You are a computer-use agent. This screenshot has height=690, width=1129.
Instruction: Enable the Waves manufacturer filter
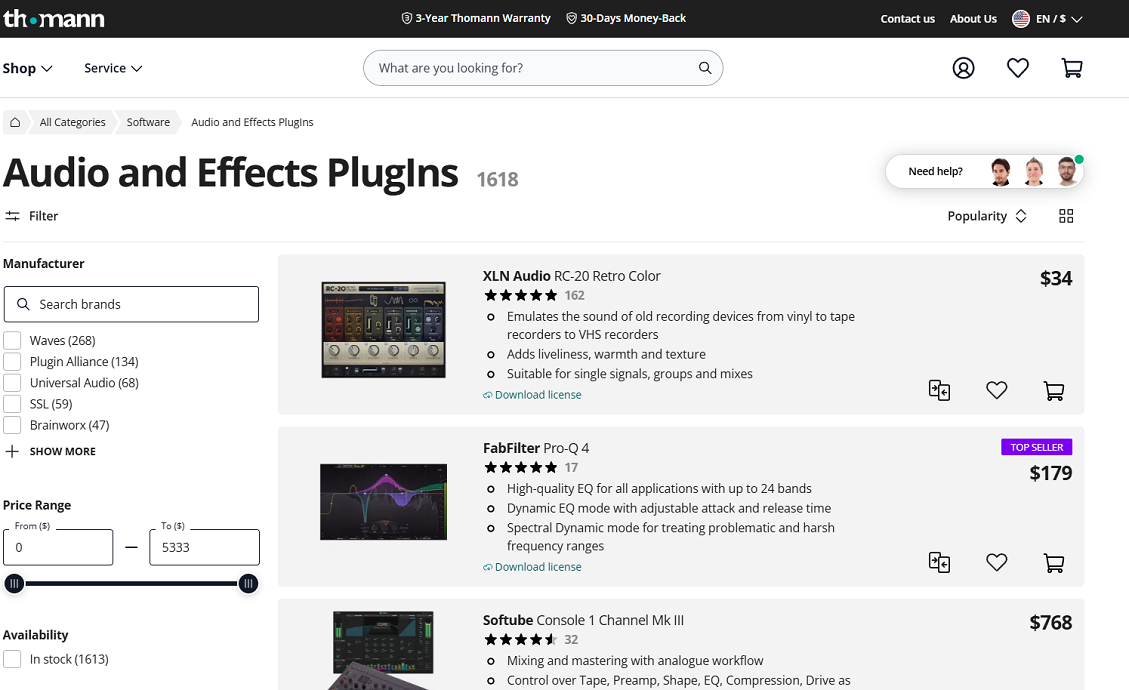point(12,340)
